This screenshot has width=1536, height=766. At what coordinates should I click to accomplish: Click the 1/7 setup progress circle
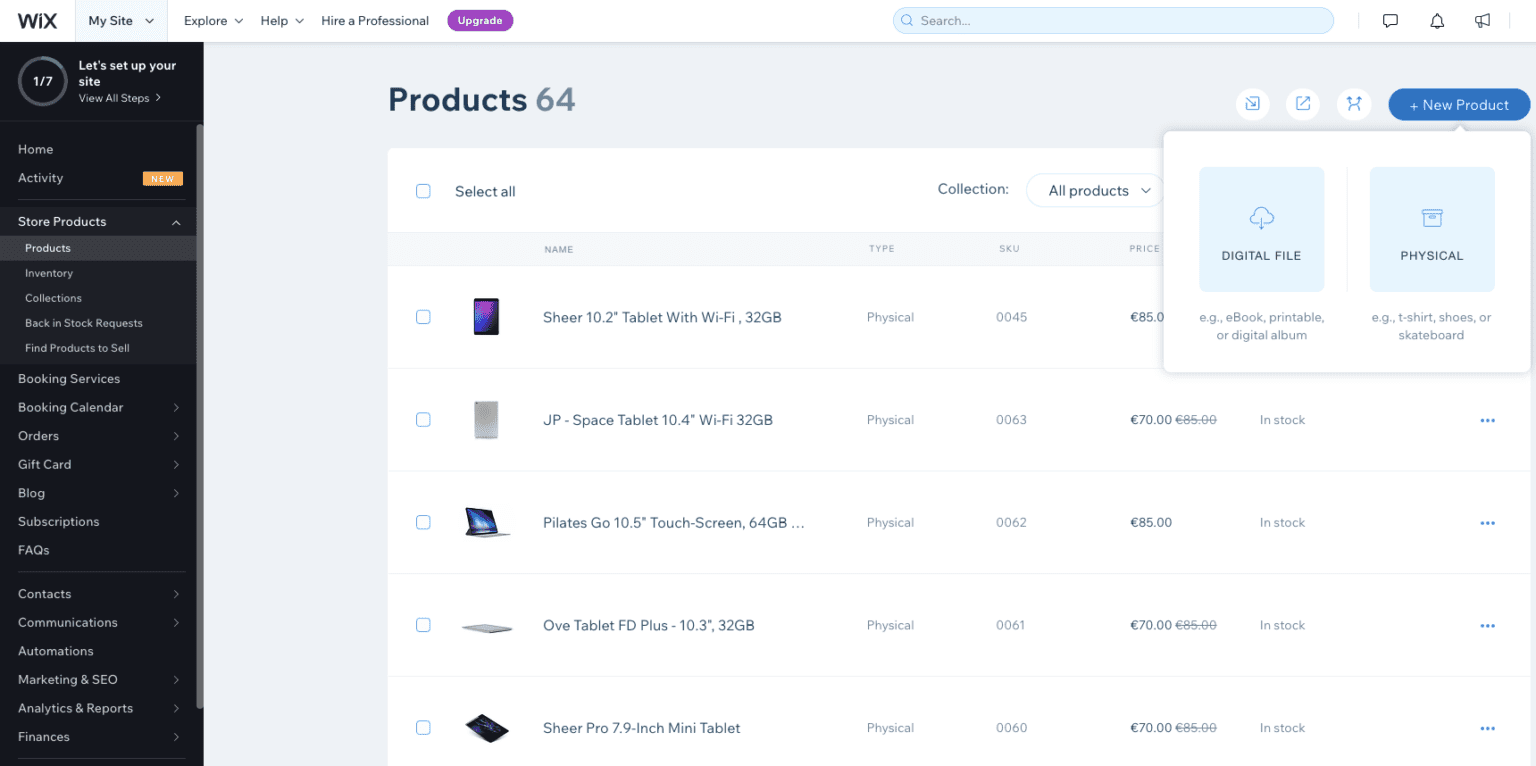click(x=42, y=81)
